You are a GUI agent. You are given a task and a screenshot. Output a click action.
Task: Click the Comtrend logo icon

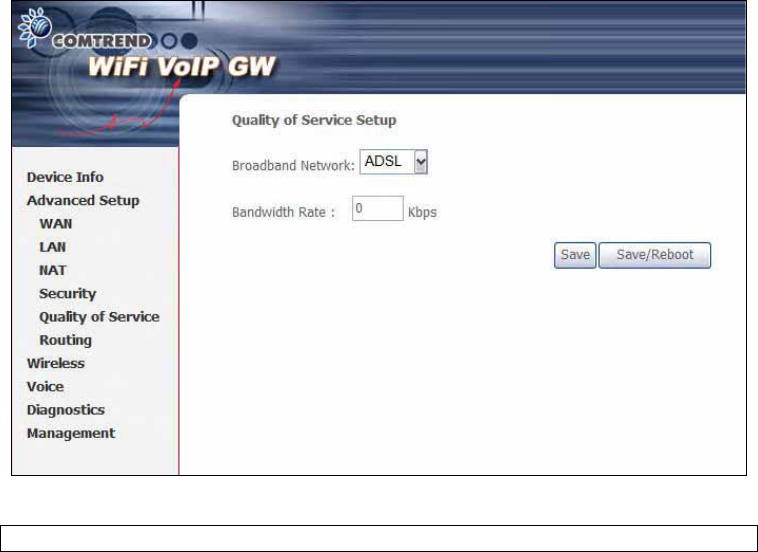[x=34, y=27]
